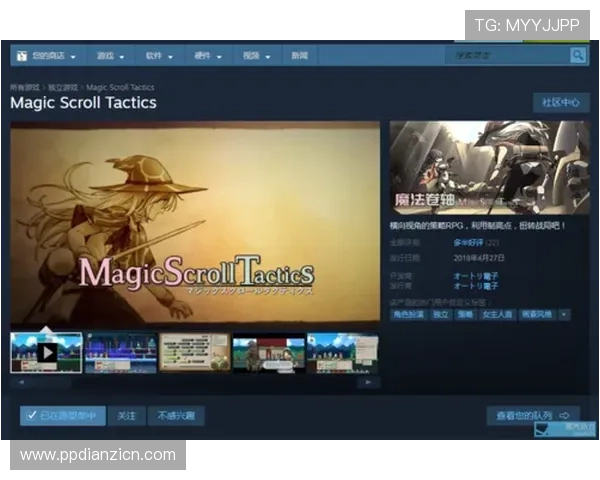Image resolution: width=600 pixels, height=480 pixels.
Task: Click the 所有游戏 breadcrumb link
Action: 25,88
